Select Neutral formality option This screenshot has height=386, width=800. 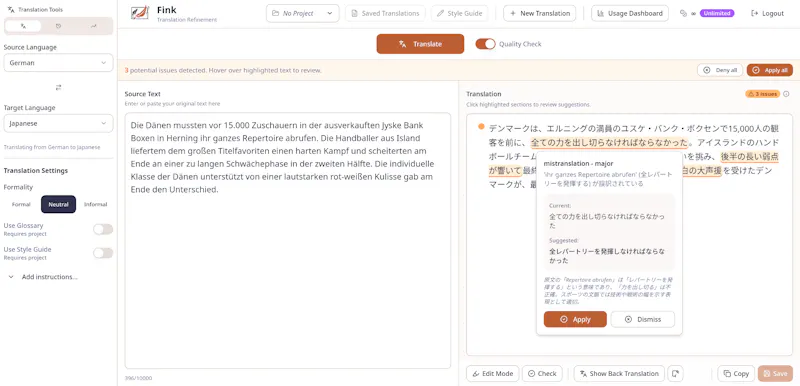[58, 204]
